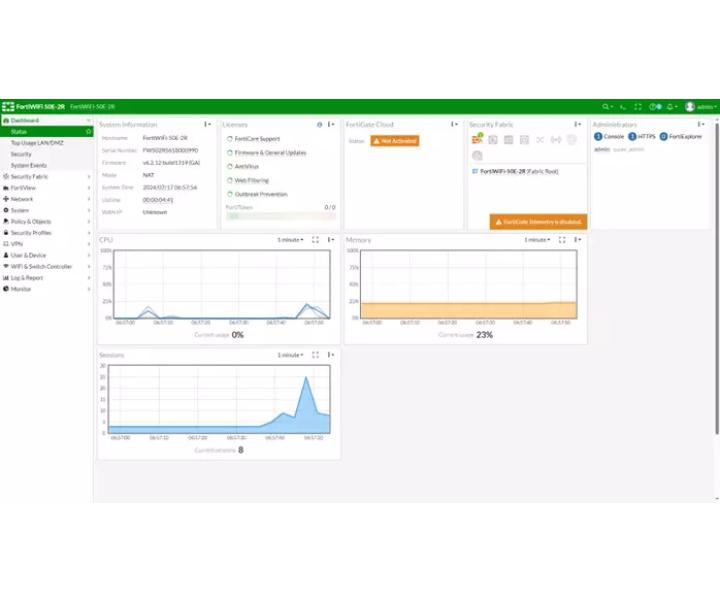Click fourth Security Fabric device icon
The width and height of the screenshot is (720, 600).
point(524,140)
